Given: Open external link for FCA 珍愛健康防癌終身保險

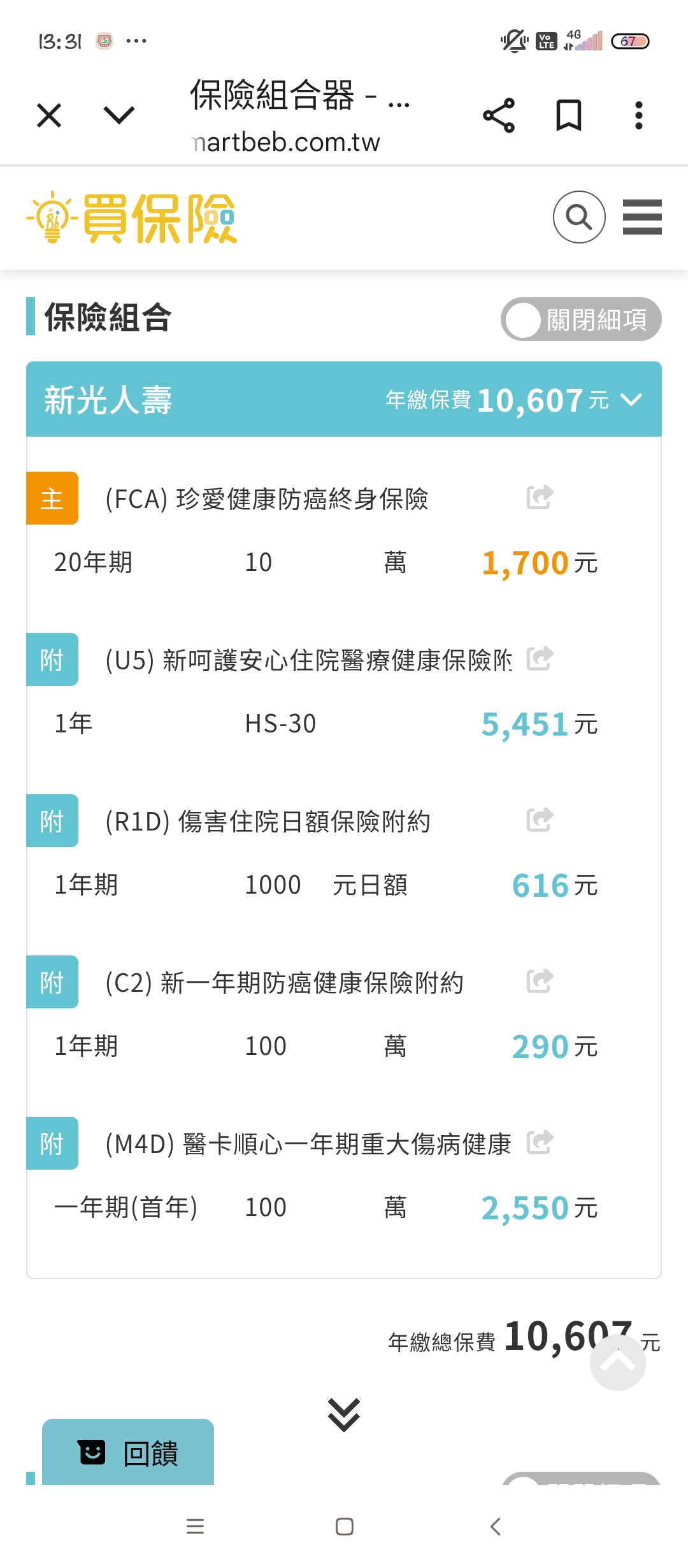Looking at the screenshot, I should [540, 497].
